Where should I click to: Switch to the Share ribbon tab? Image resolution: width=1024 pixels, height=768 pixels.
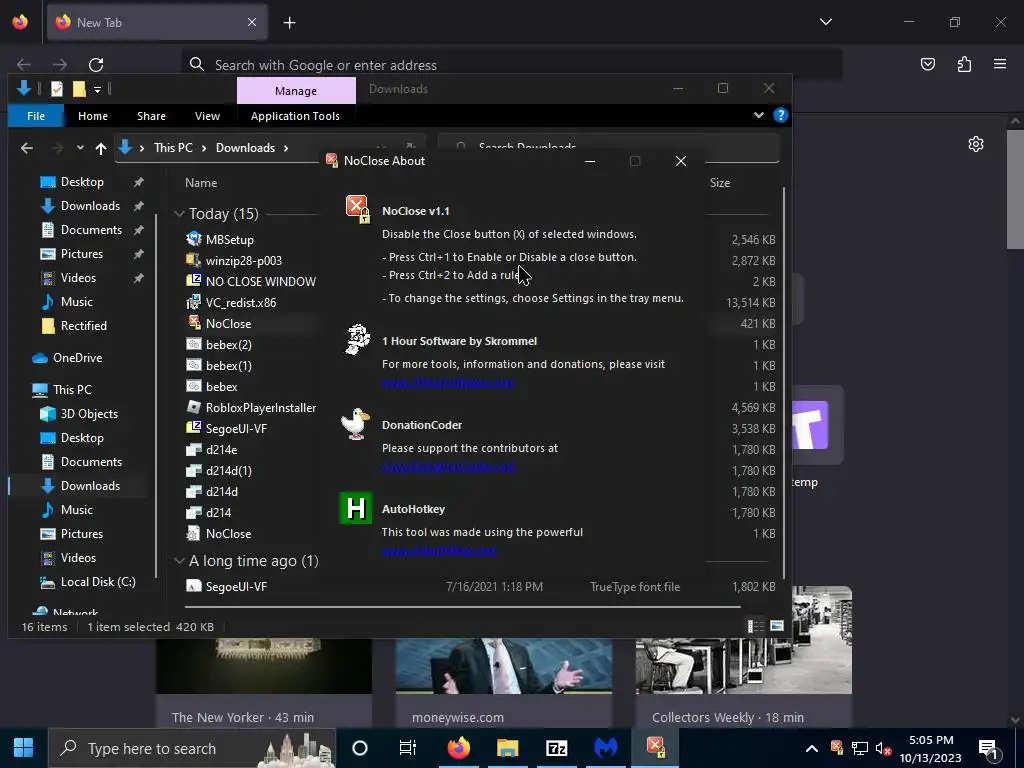click(x=151, y=116)
